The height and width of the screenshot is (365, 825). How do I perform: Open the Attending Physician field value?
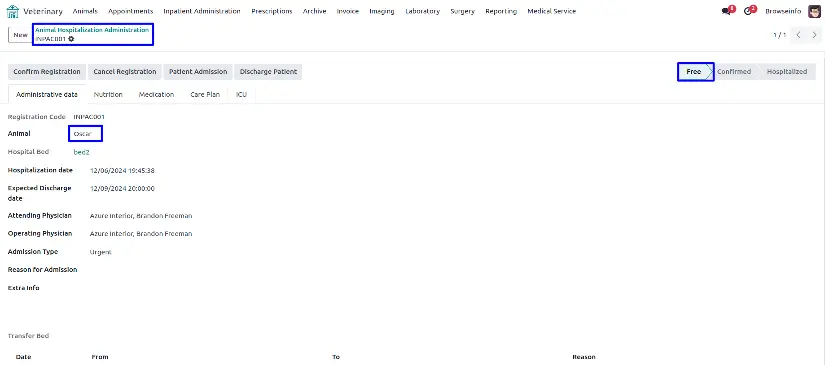point(141,216)
